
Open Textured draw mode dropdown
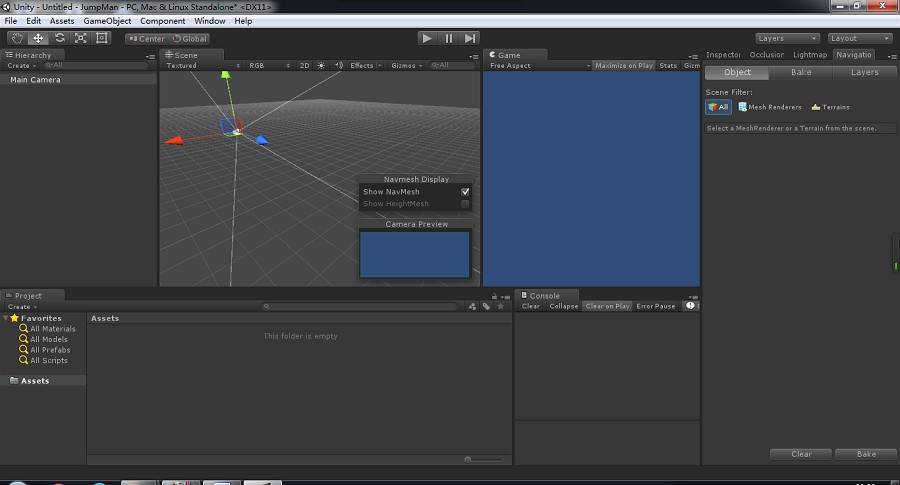click(x=203, y=65)
